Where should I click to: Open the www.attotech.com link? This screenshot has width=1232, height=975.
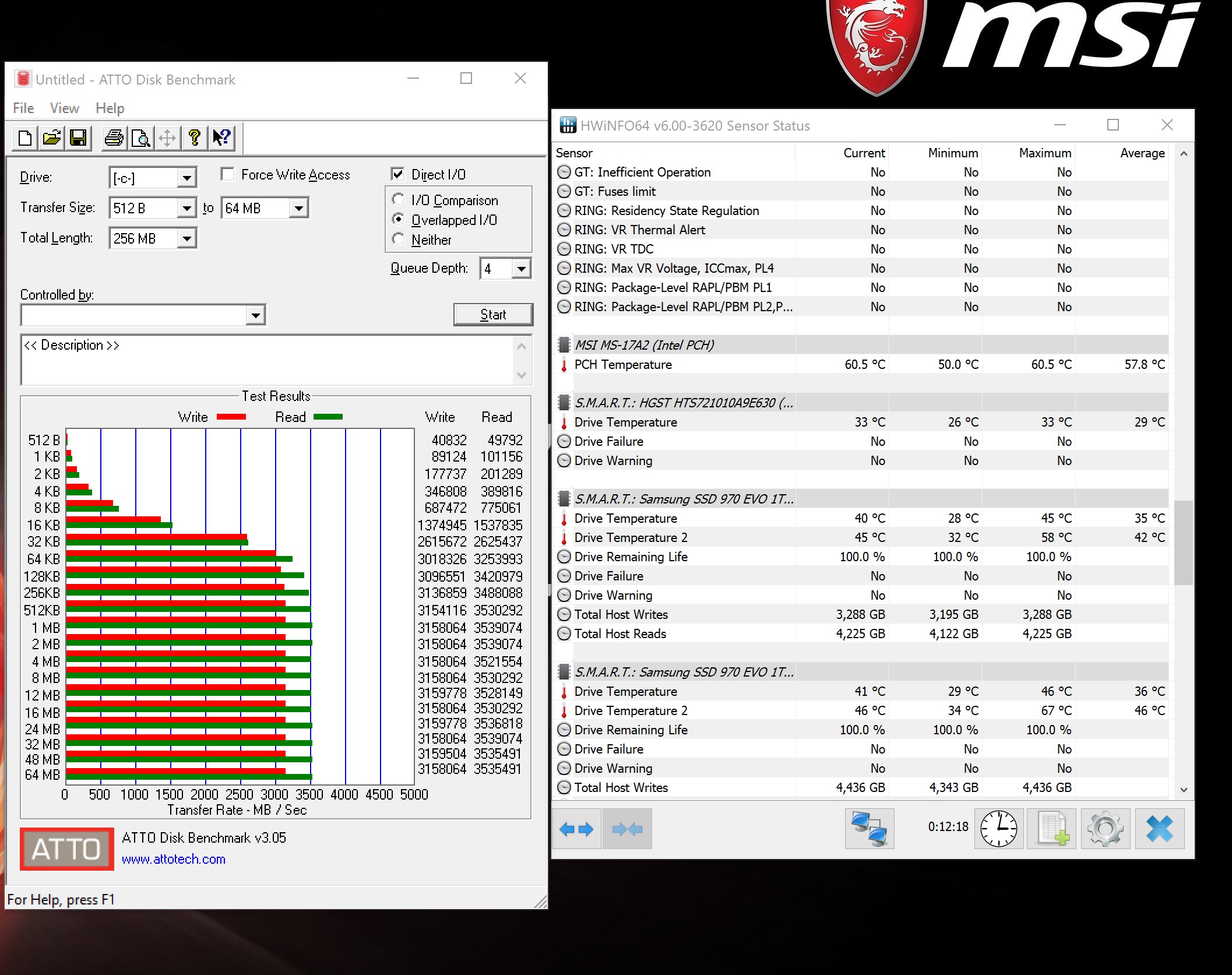coord(174,859)
